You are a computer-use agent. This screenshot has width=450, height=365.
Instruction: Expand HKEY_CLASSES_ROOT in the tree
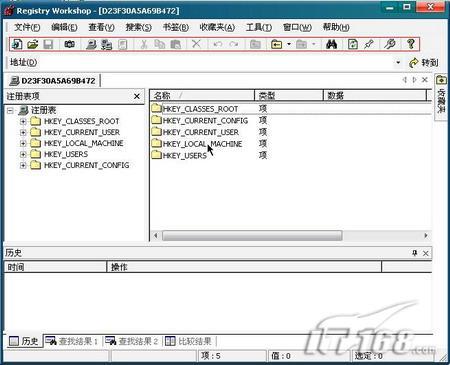tap(23, 121)
